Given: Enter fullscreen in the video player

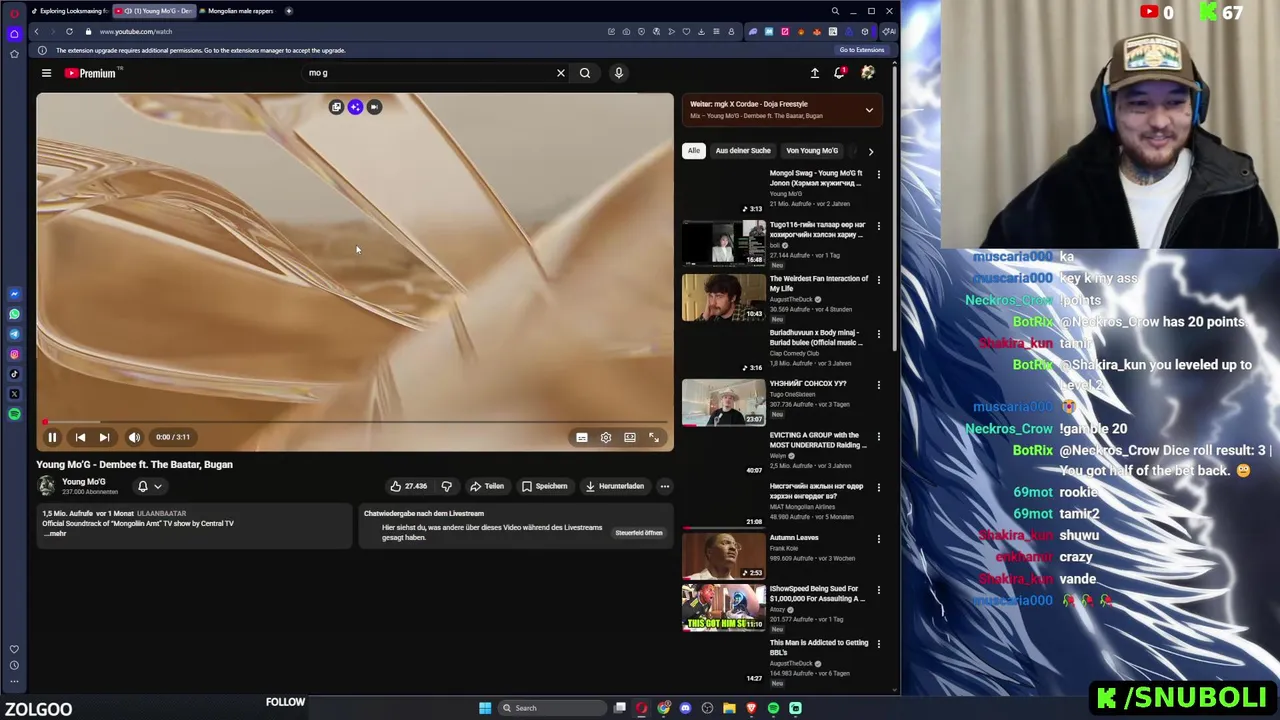Looking at the screenshot, I should pos(654,437).
